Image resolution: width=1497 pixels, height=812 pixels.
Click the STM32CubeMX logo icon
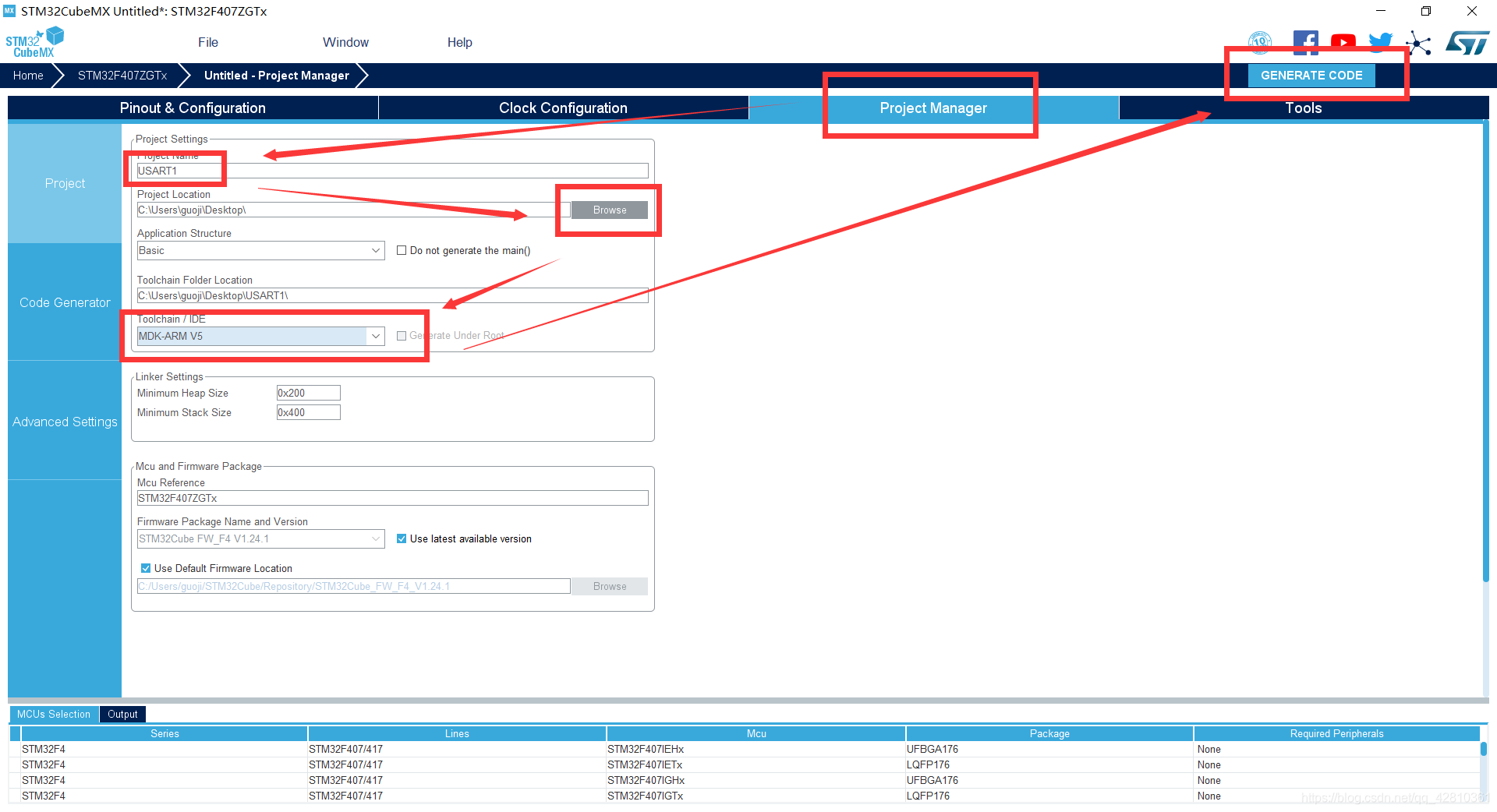point(34,42)
